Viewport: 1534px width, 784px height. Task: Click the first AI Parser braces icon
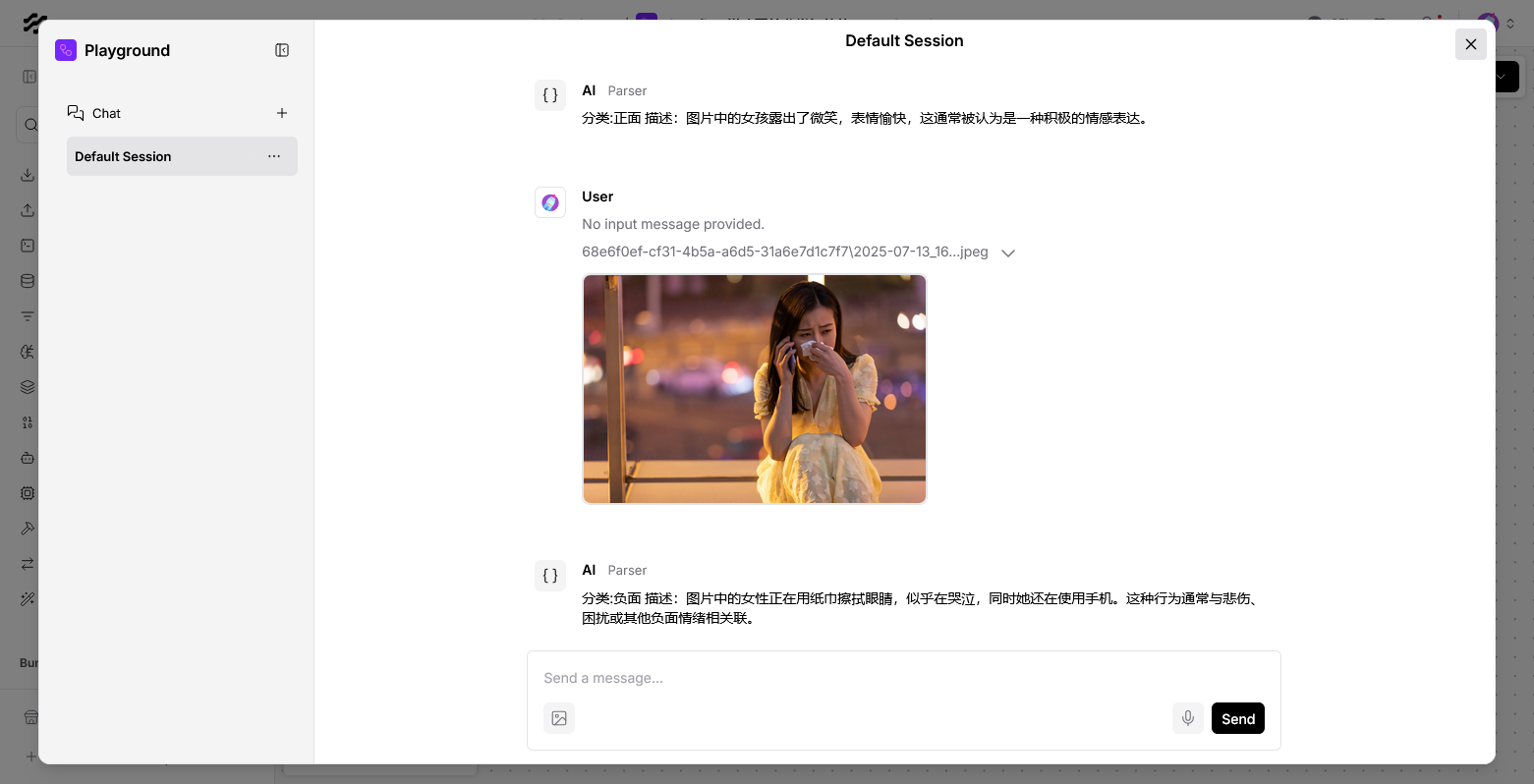click(550, 95)
